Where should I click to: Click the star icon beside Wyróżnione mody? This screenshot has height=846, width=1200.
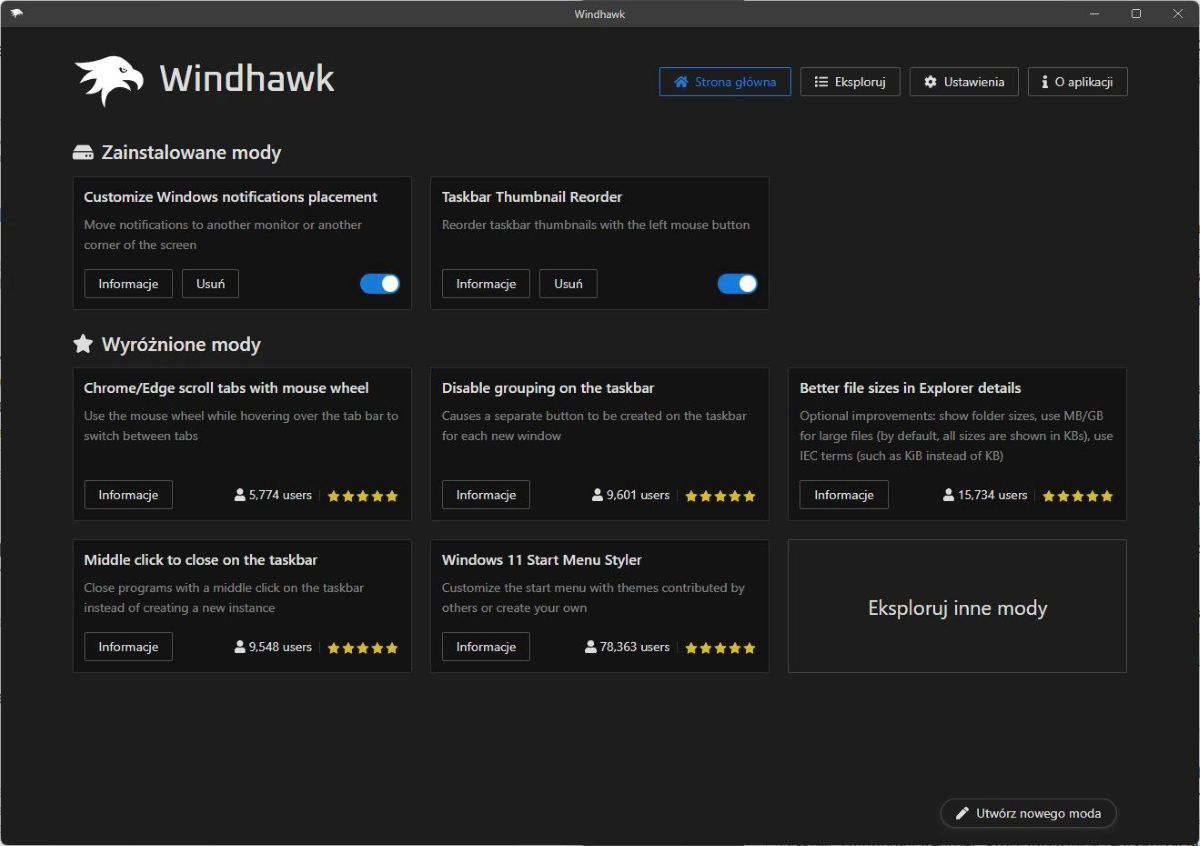[x=83, y=344]
